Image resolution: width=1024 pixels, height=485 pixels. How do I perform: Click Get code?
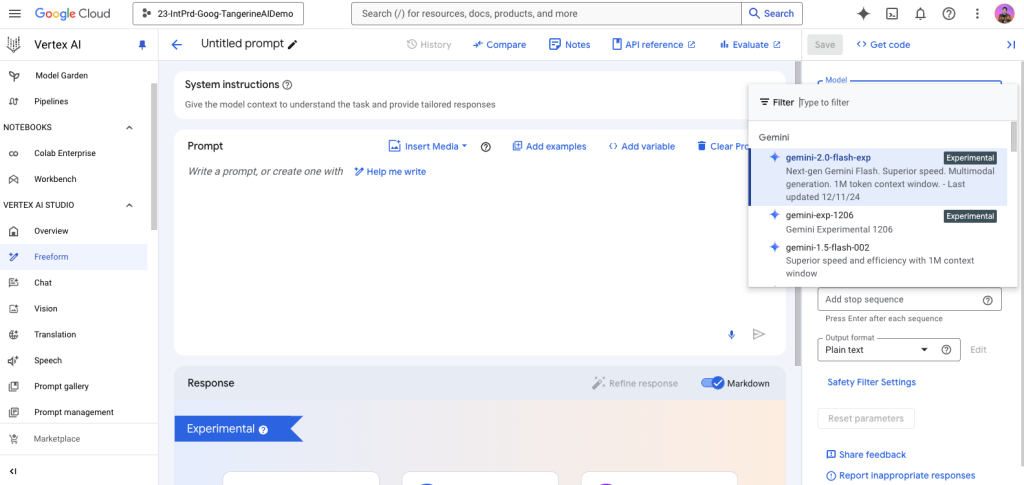click(883, 44)
